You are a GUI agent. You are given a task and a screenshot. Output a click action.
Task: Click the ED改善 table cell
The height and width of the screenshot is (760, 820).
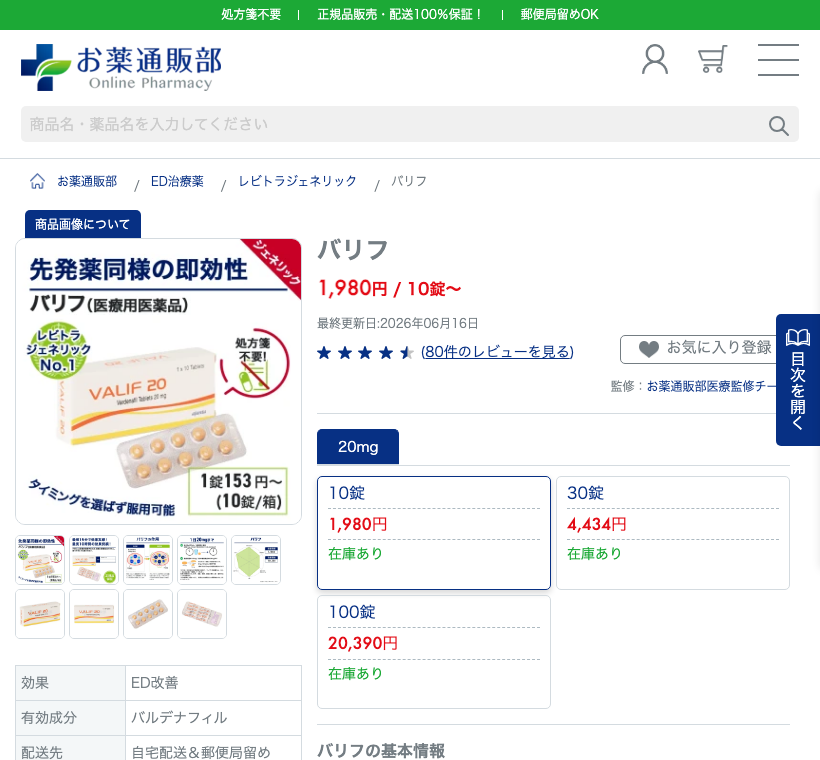pos(213,683)
